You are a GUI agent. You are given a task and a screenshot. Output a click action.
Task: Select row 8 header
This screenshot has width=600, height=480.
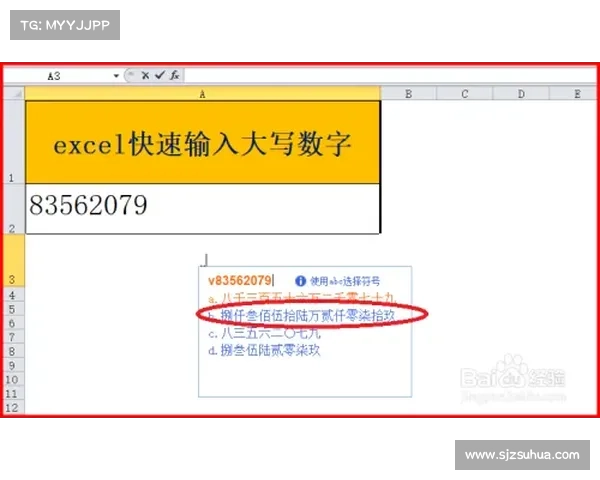(14, 351)
